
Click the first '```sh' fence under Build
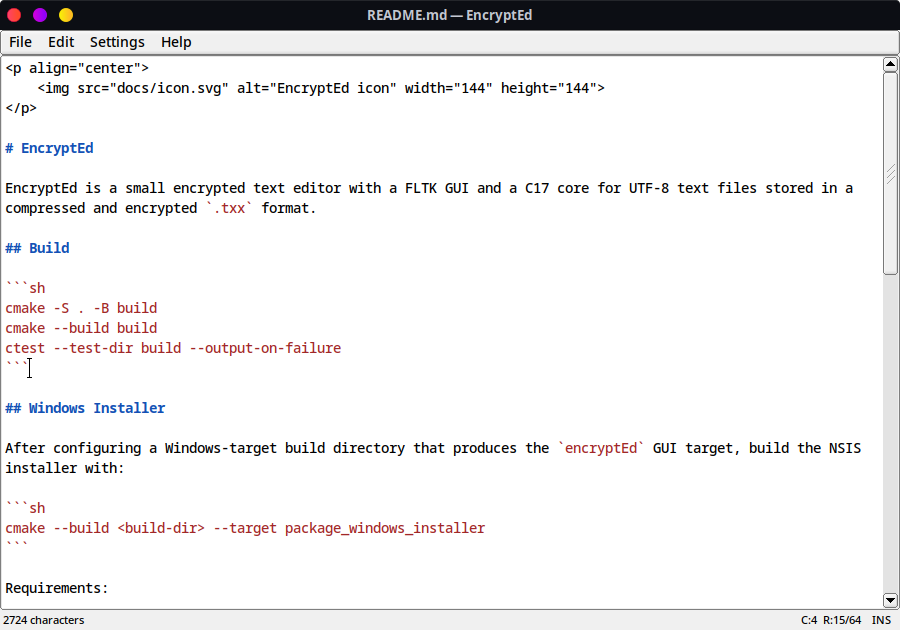tap(25, 288)
